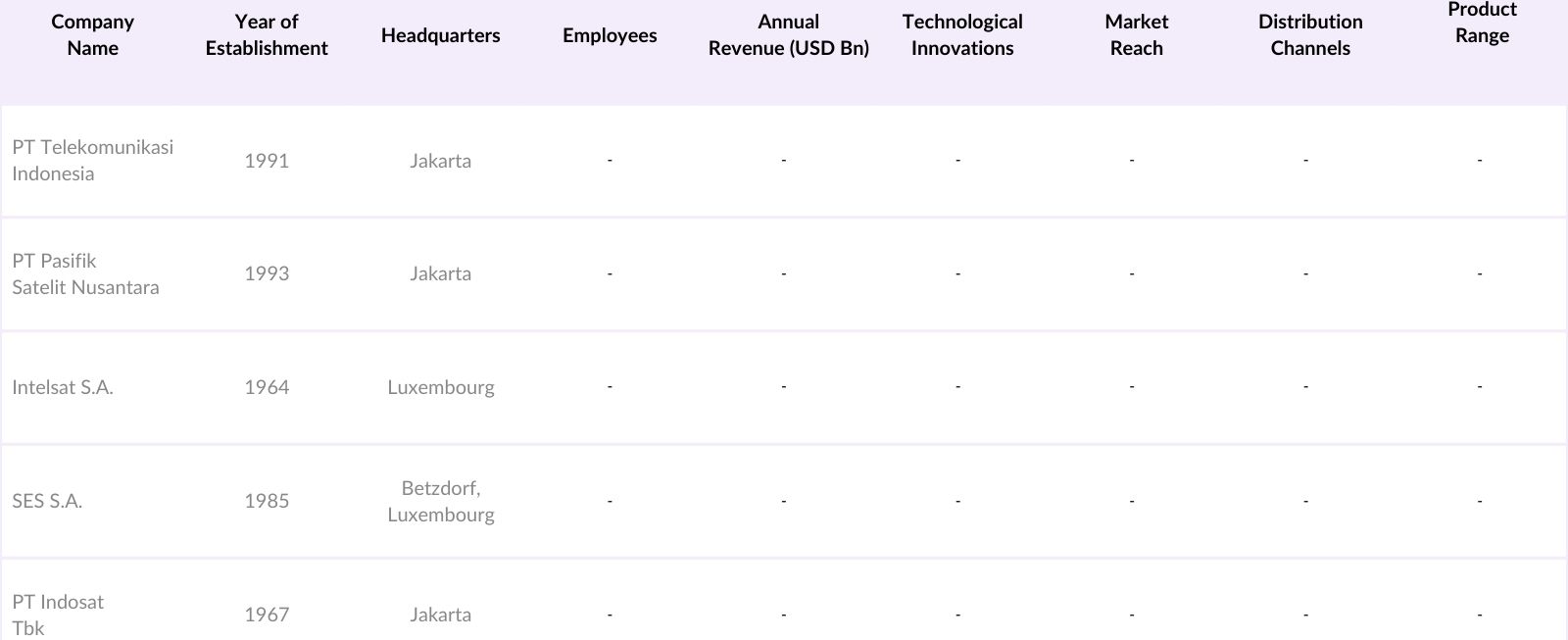Select the SES S.A. company name
1568x640 pixels.
coord(47,501)
